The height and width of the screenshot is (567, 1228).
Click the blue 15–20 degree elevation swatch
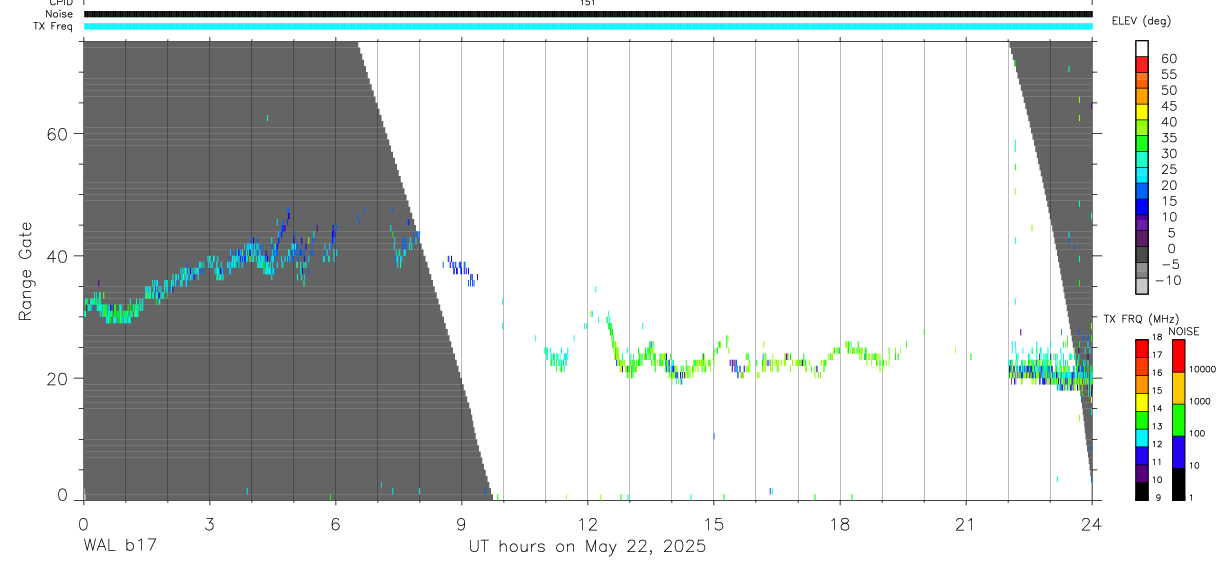[x=1142, y=193]
